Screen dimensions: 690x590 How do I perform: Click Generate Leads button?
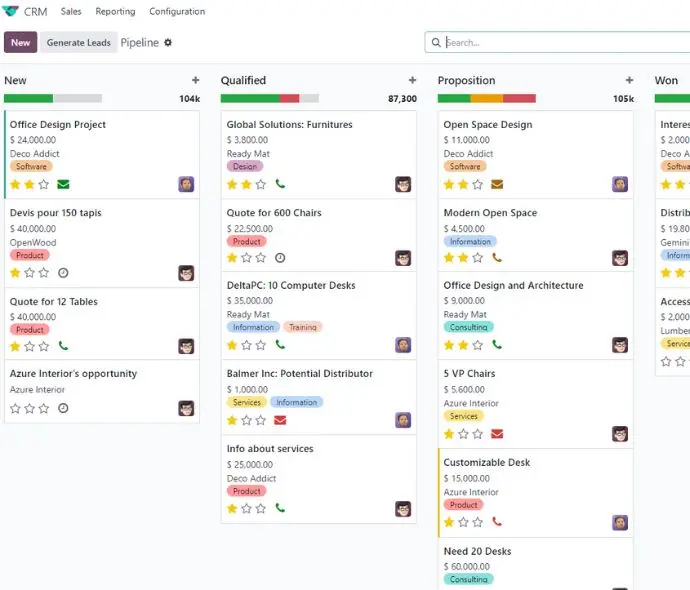(x=79, y=42)
